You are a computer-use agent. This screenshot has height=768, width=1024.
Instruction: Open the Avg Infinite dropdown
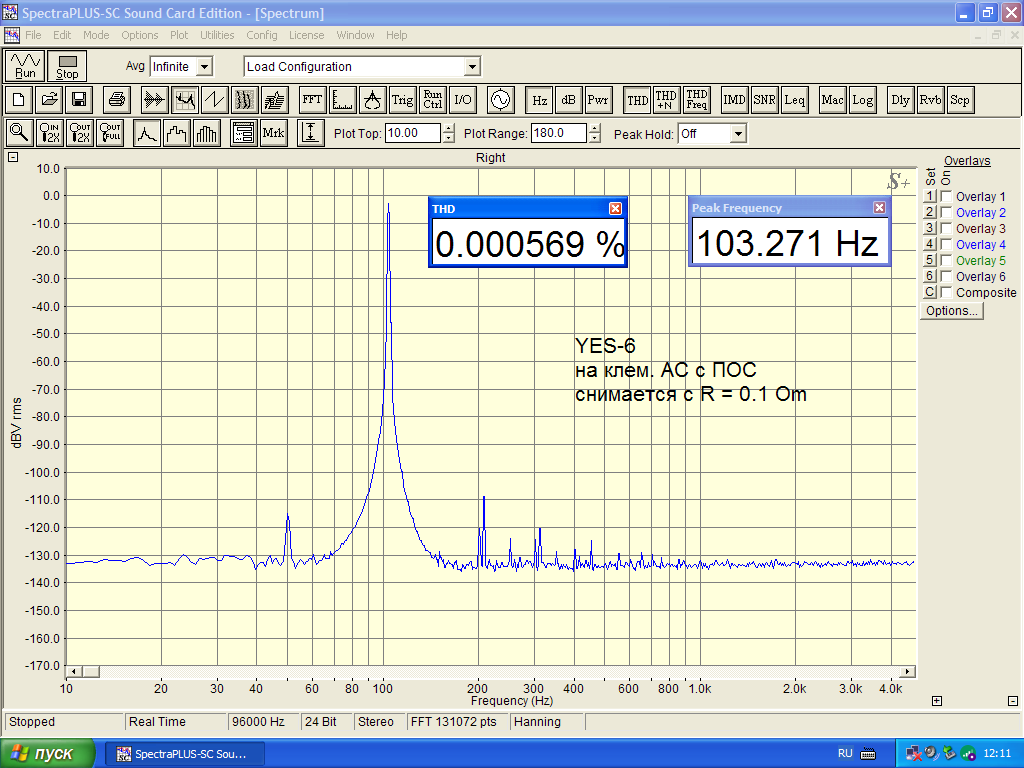coord(204,67)
